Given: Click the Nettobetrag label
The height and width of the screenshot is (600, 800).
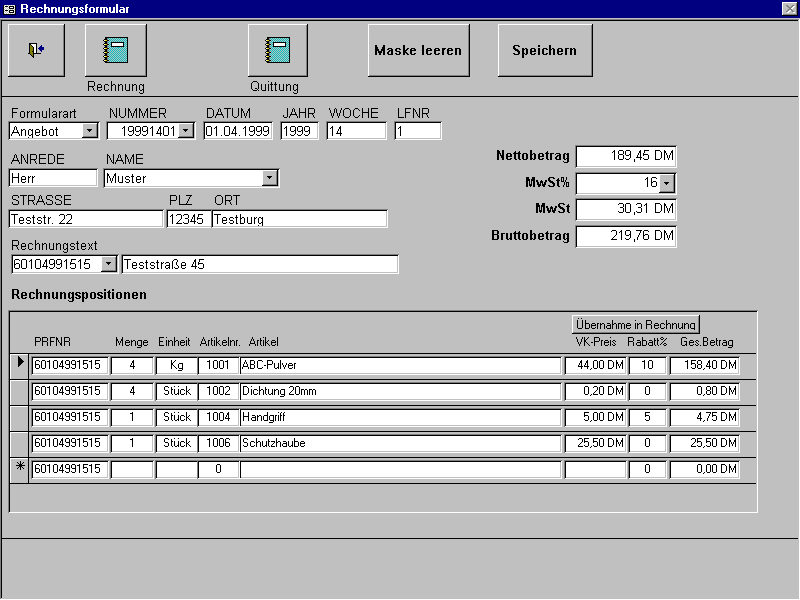Looking at the screenshot, I should [533, 156].
